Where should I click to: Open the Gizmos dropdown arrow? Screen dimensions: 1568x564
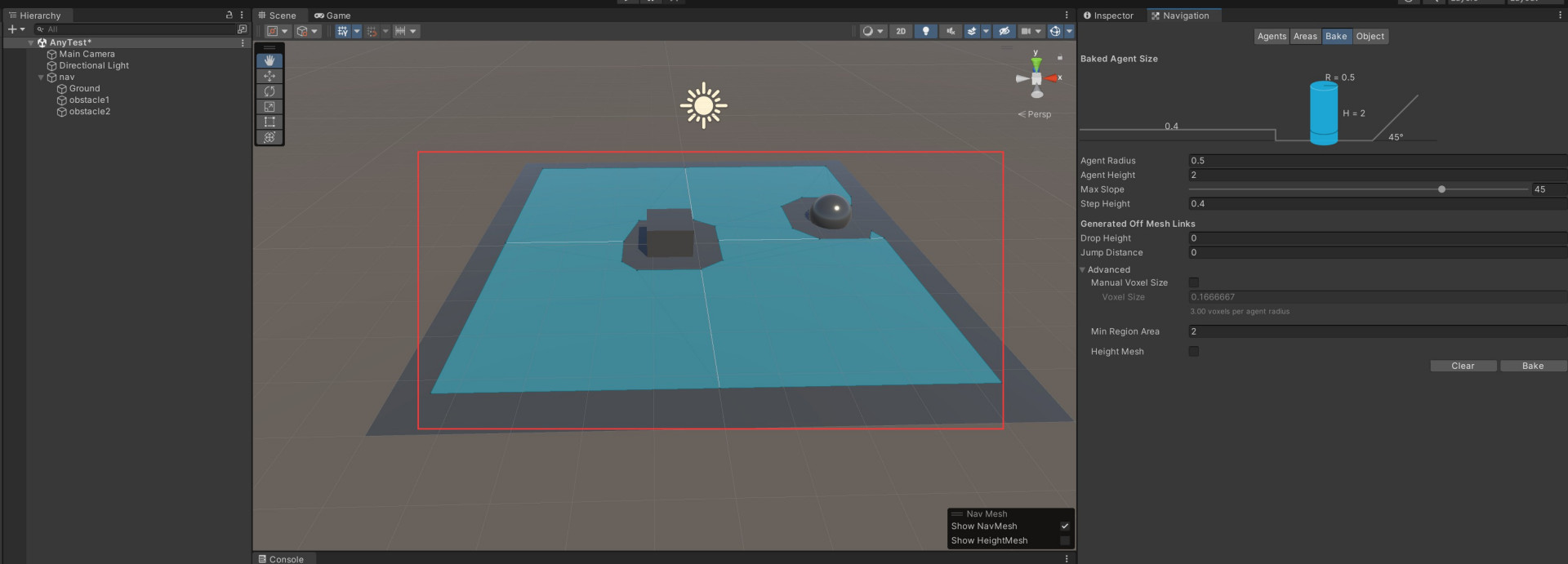coord(1069,31)
